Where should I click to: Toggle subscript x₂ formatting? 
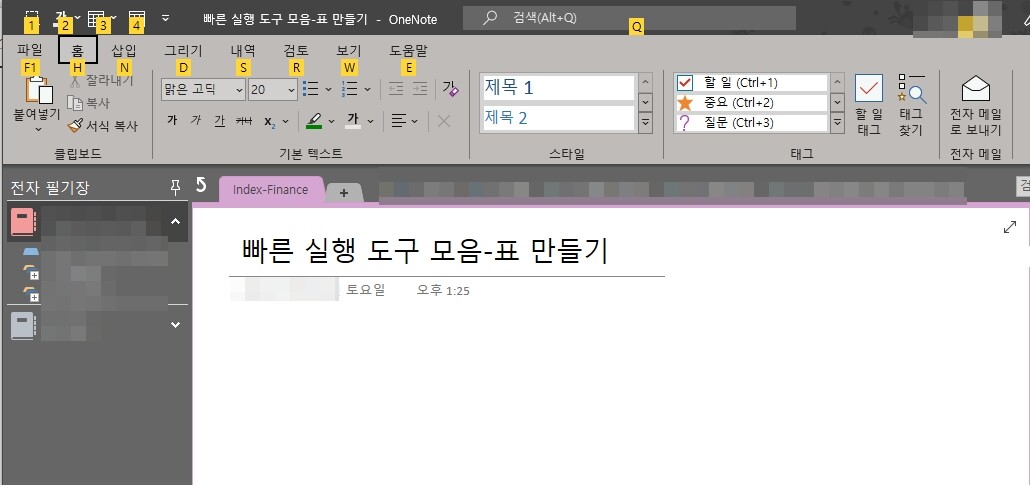tap(269, 121)
